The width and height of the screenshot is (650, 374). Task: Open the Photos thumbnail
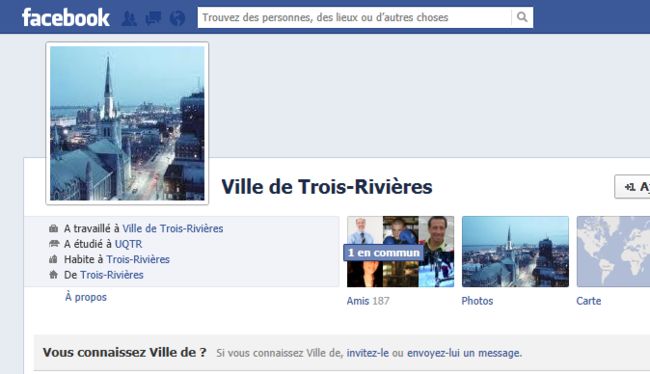[515, 252]
